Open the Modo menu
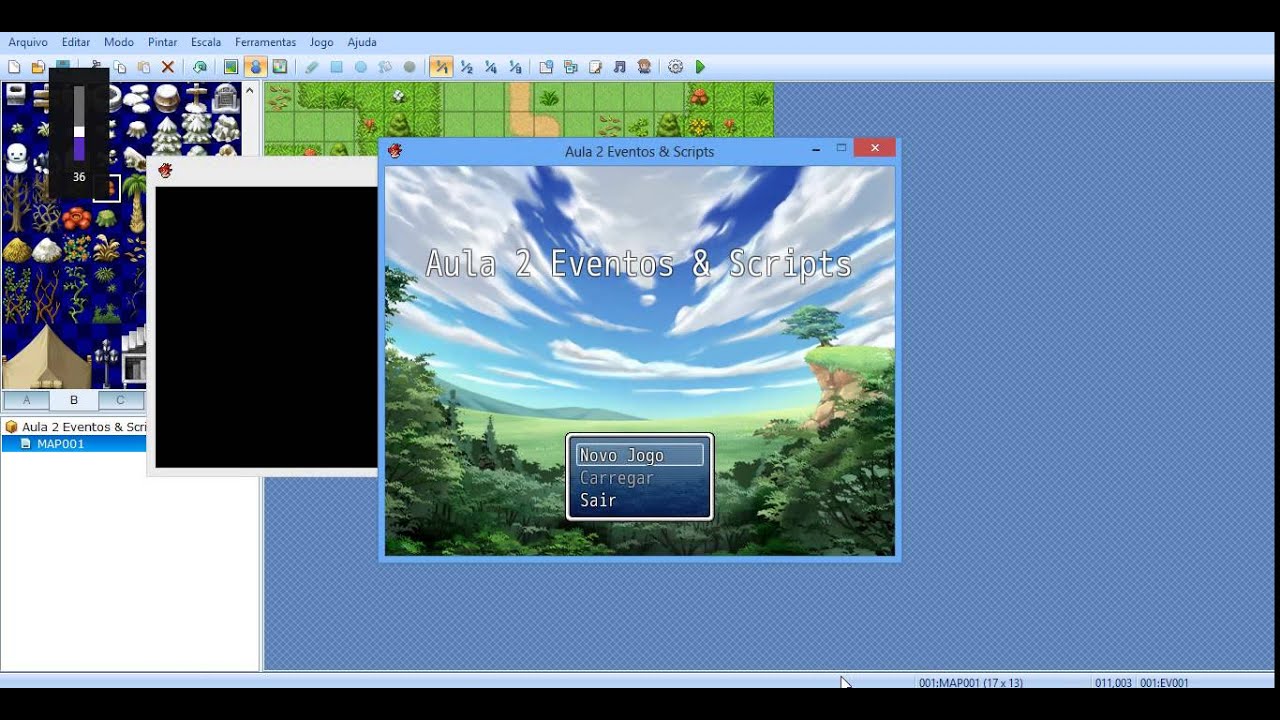The image size is (1280, 720). point(119,42)
